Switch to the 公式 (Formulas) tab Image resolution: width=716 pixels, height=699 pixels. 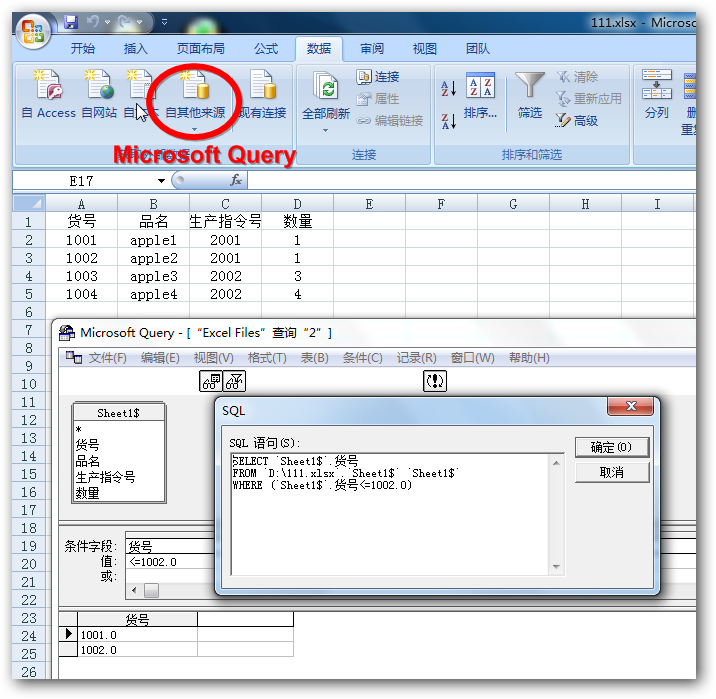(x=266, y=48)
